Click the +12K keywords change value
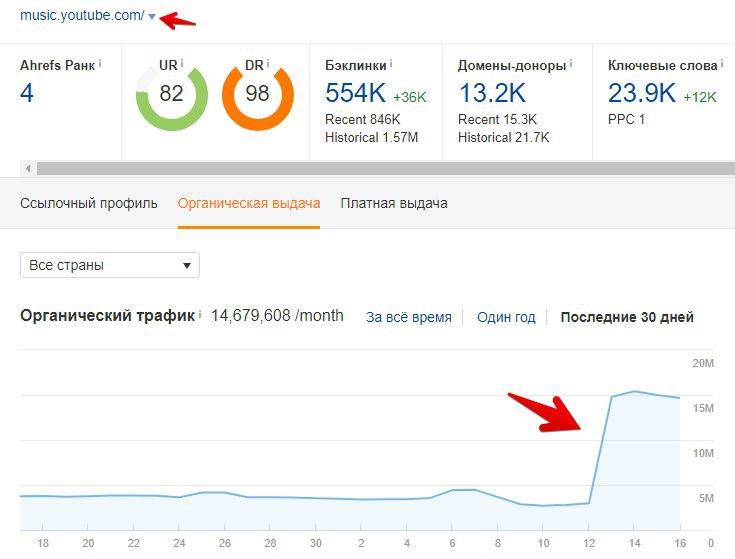The height and width of the screenshot is (559, 735). click(700, 97)
